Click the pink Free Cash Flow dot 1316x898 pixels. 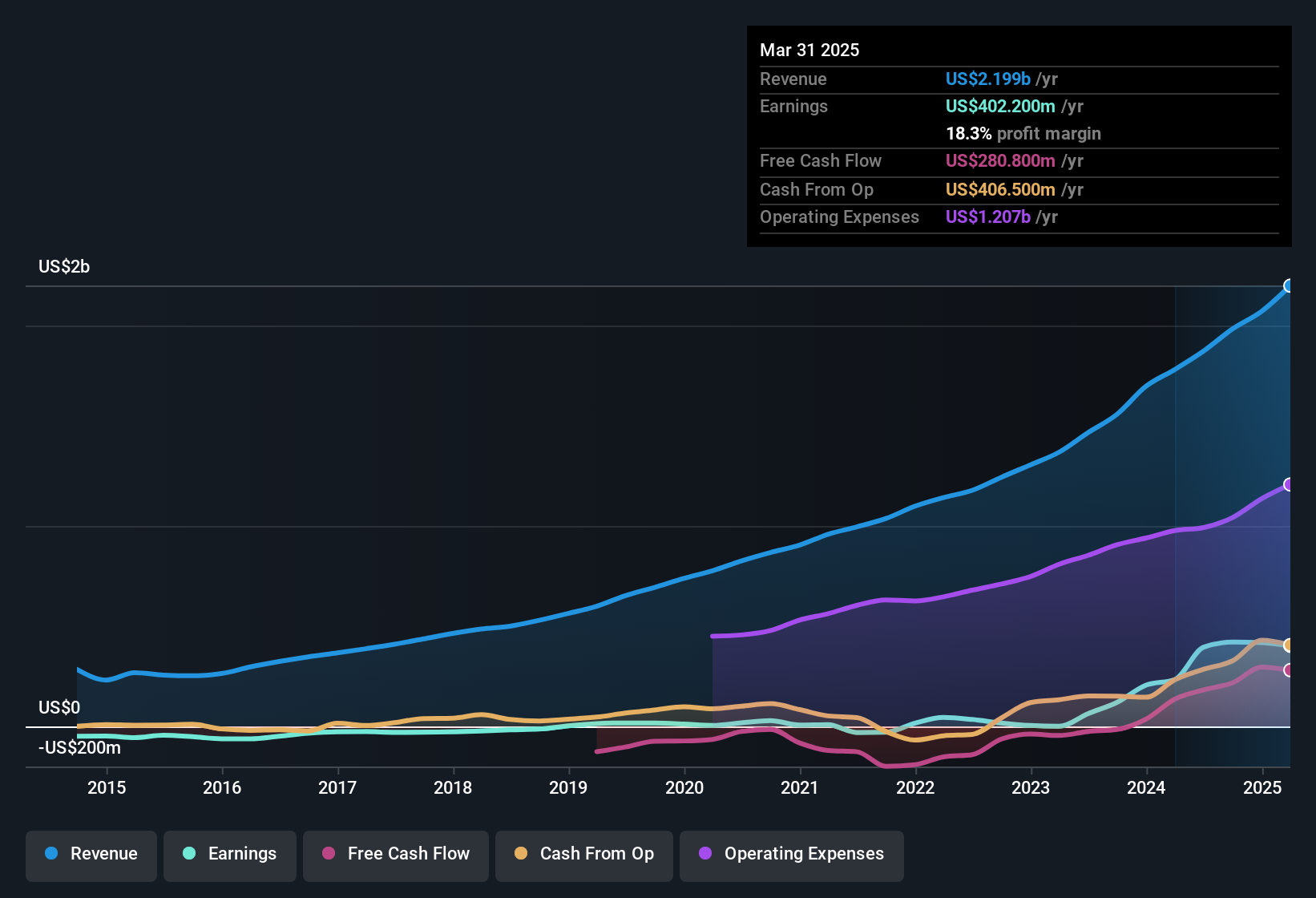coord(329,853)
